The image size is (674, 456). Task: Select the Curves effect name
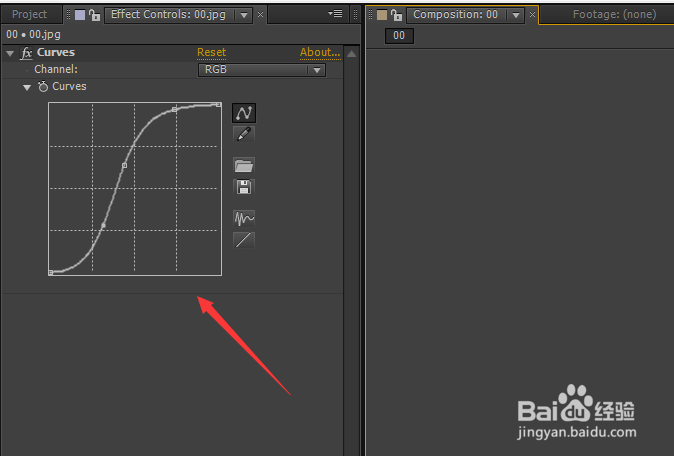coord(56,52)
